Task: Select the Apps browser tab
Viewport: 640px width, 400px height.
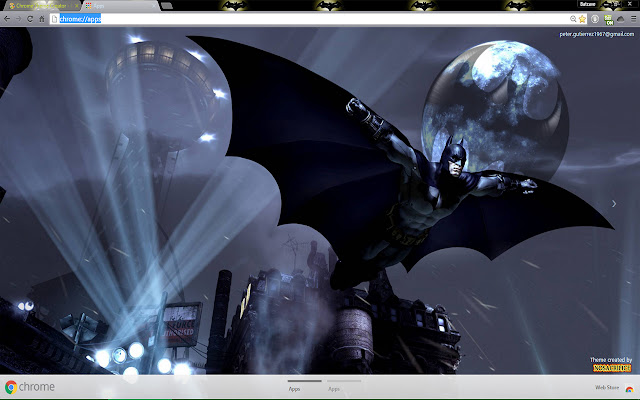Action: 120,6
